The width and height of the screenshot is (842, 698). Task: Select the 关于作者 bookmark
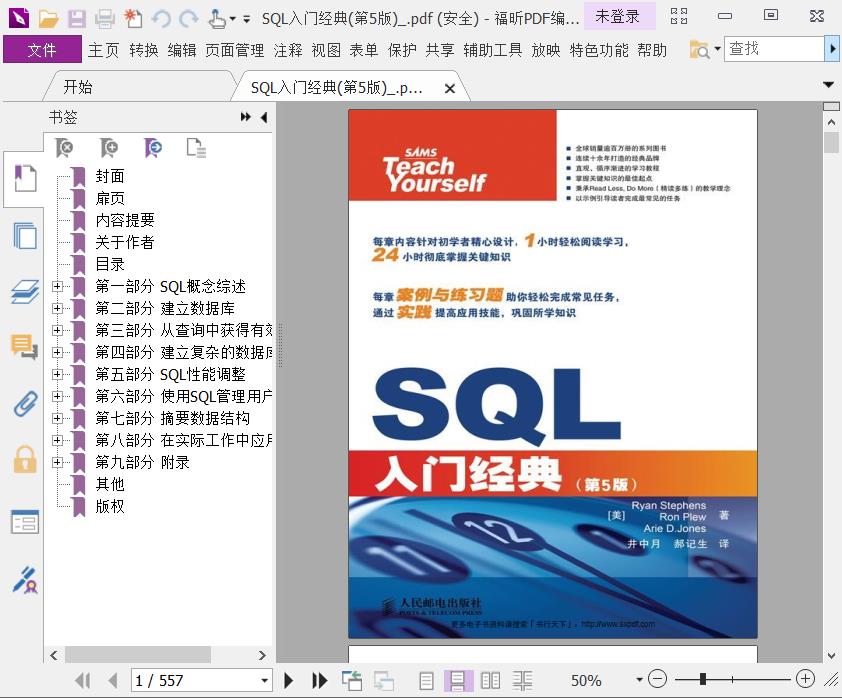pyautogui.click(x=125, y=242)
